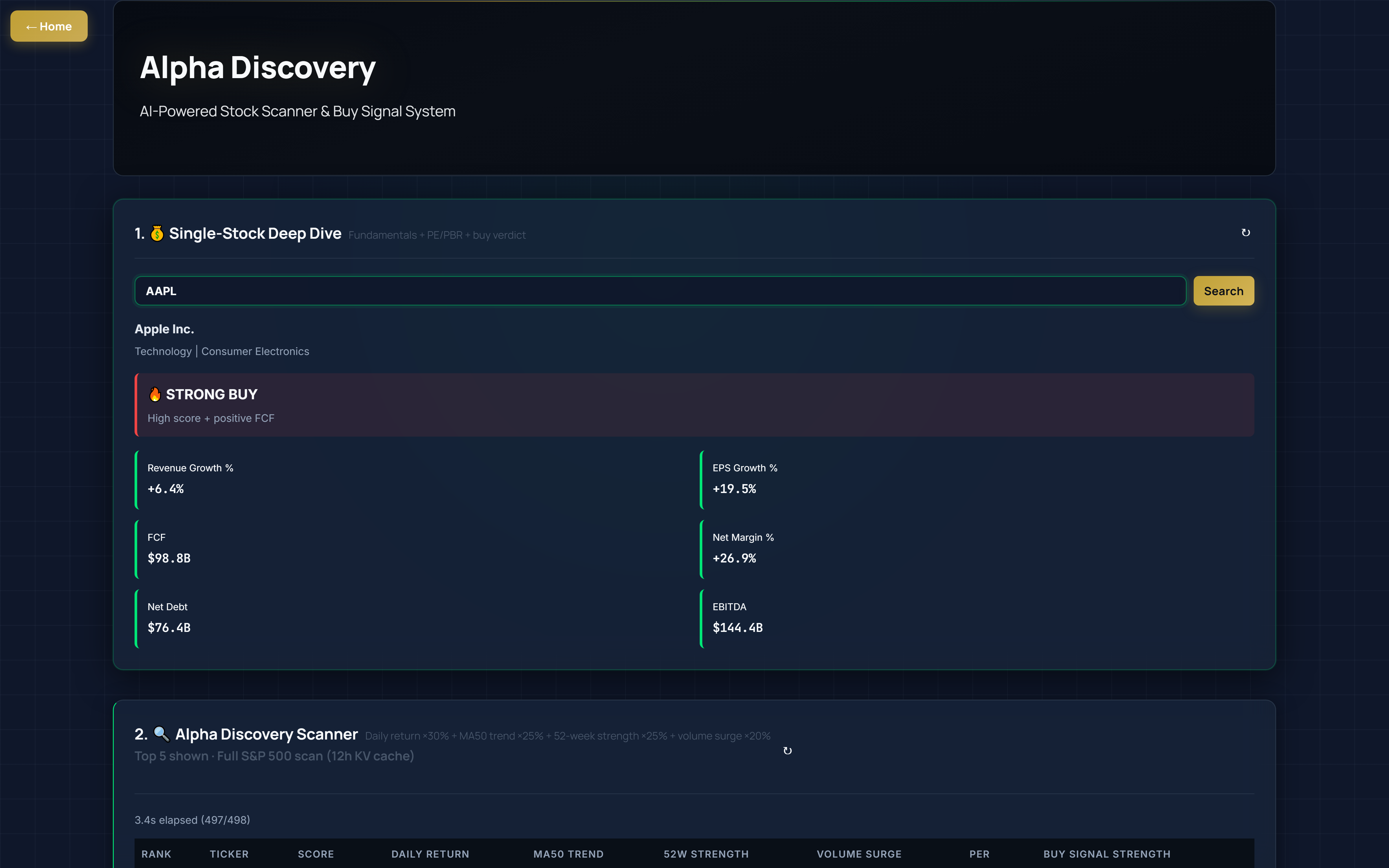Screen dimensions: 1389x868
Task: Click the scan progress indicator showing 497/498
Action: (192, 820)
